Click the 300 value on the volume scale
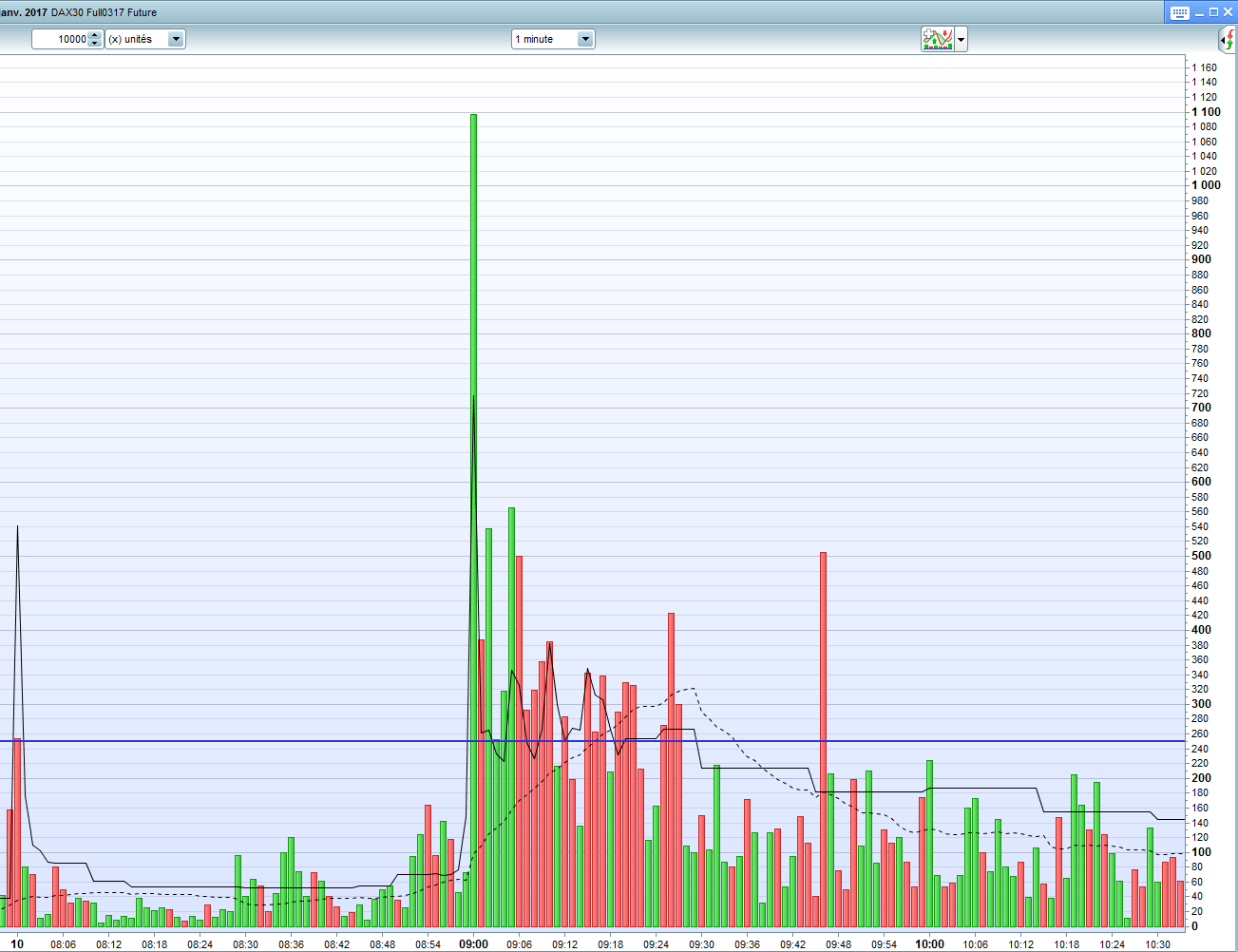Image resolution: width=1238 pixels, height=952 pixels. (1202, 704)
